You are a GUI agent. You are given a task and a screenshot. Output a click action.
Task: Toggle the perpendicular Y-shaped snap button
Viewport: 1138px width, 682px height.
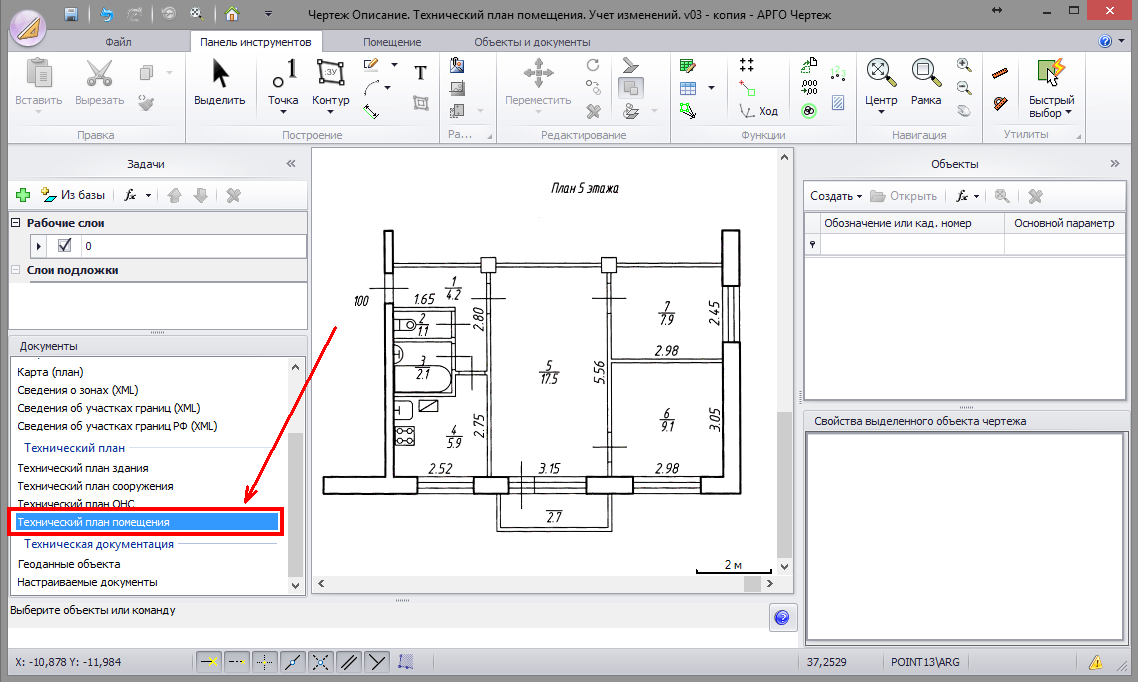(377, 662)
